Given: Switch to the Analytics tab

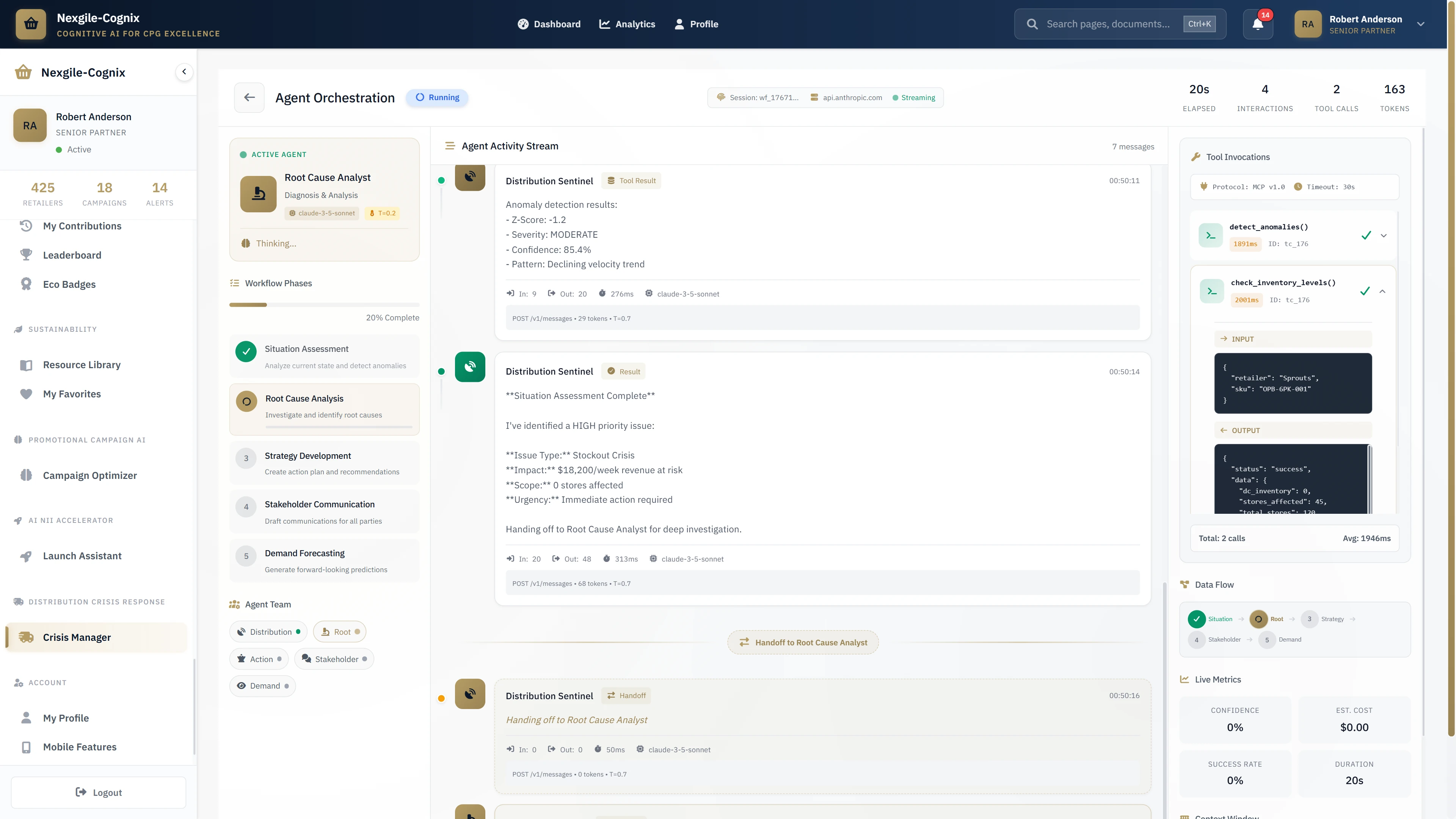Looking at the screenshot, I should pos(627,24).
